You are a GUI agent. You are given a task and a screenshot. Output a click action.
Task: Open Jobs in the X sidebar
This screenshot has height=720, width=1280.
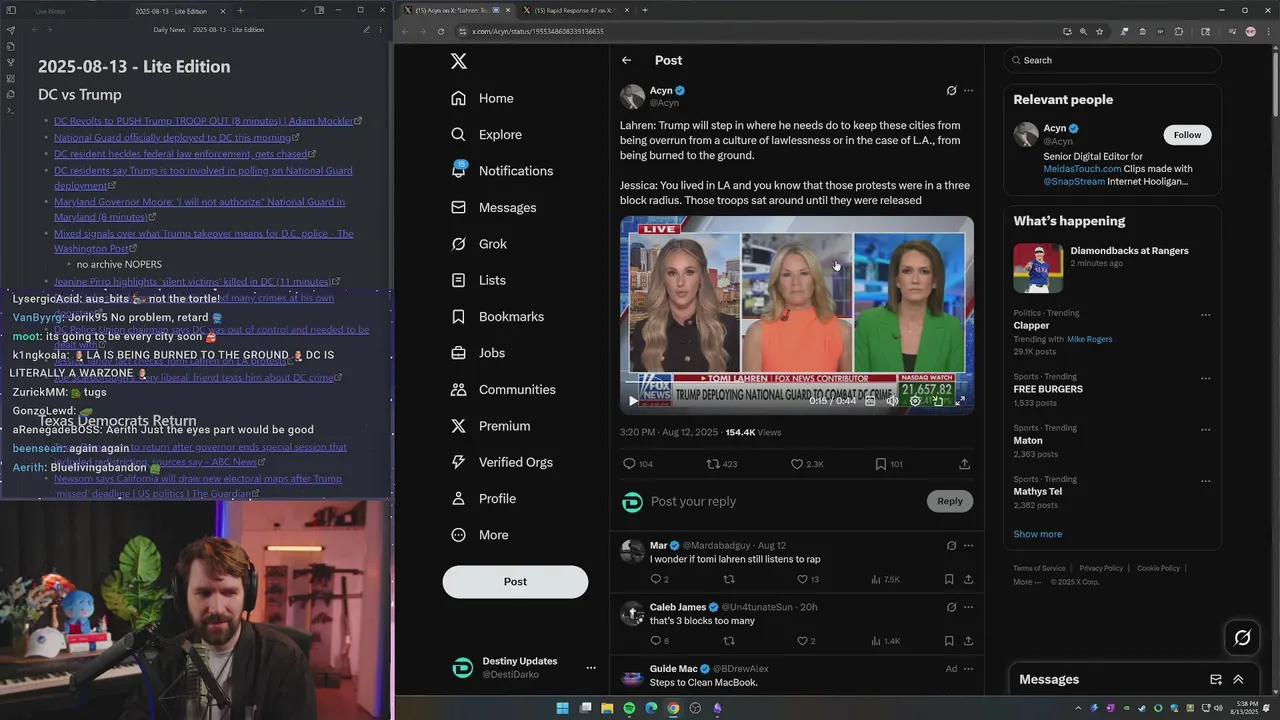(478, 353)
